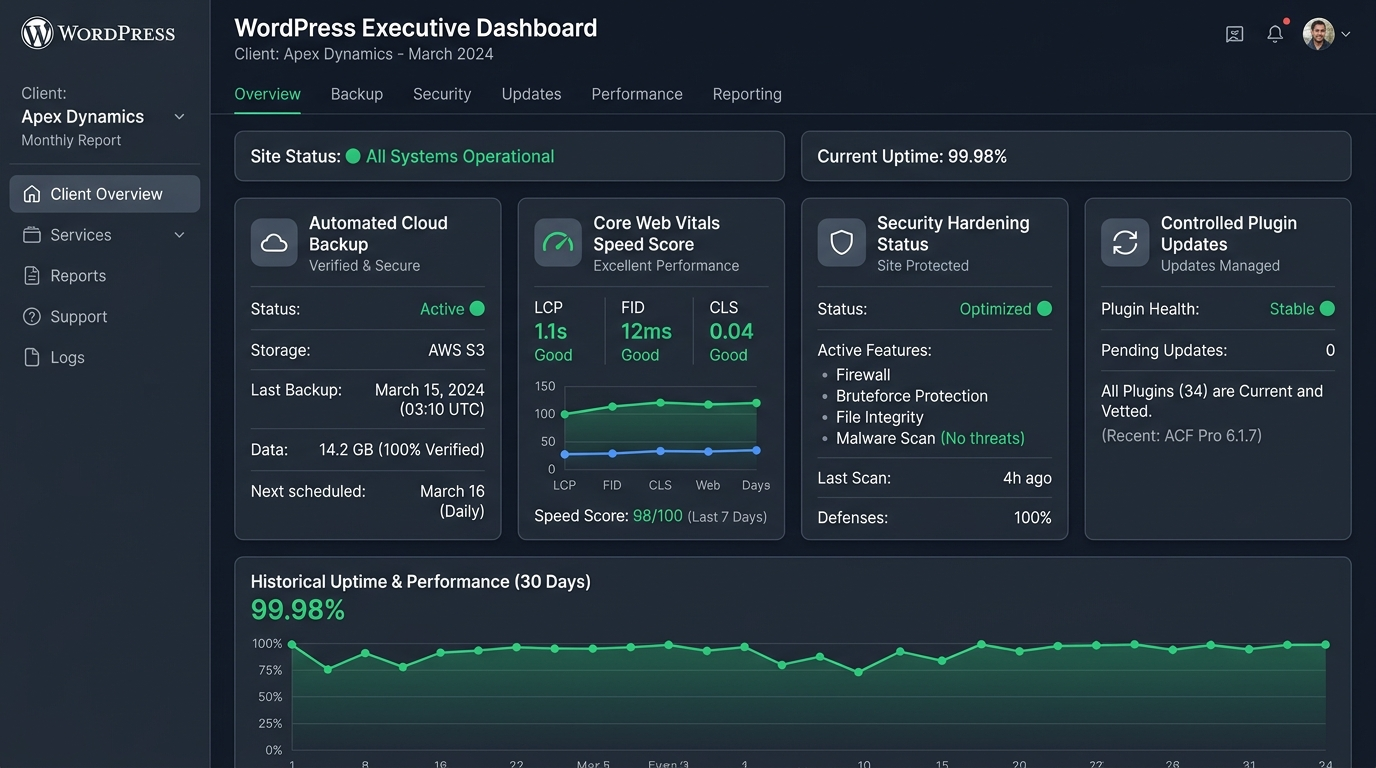This screenshot has width=1376, height=768.
Task: Expand the user account menu chevron
Action: coord(1346,34)
